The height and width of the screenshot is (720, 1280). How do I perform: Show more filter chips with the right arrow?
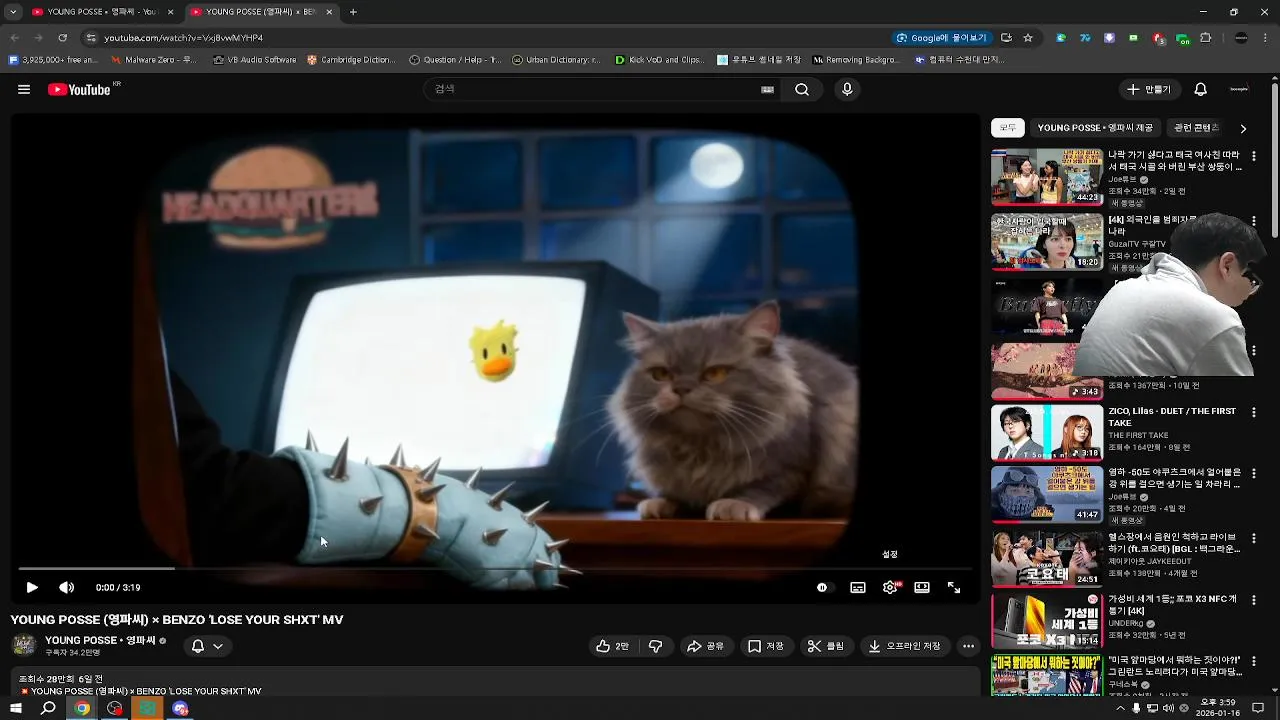[x=1243, y=128]
